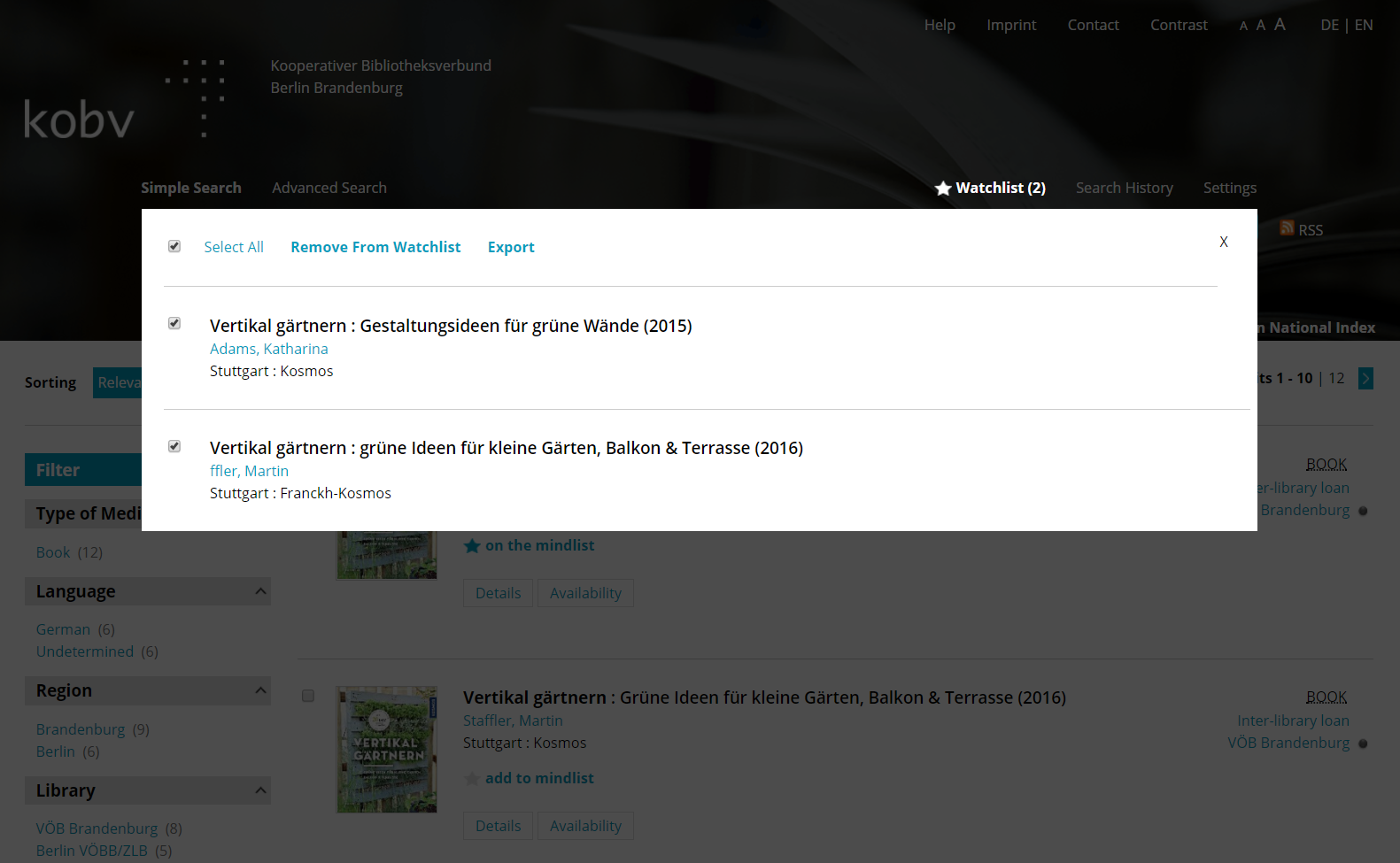Image resolution: width=1400 pixels, height=863 pixels.
Task: Open Vertikal Gärtnern book cover thumbnail
Action: (387, 749)
